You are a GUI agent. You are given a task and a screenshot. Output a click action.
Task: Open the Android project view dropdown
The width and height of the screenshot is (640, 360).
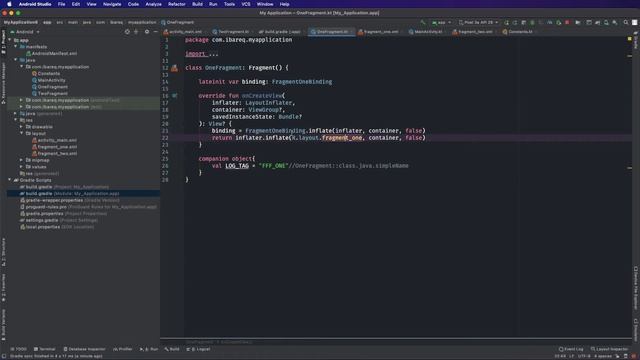coord(25,32)
